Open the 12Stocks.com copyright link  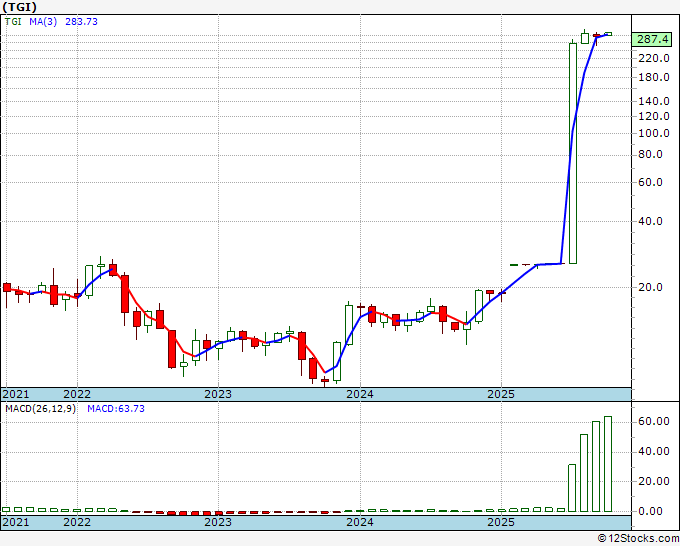click(638, 539)
